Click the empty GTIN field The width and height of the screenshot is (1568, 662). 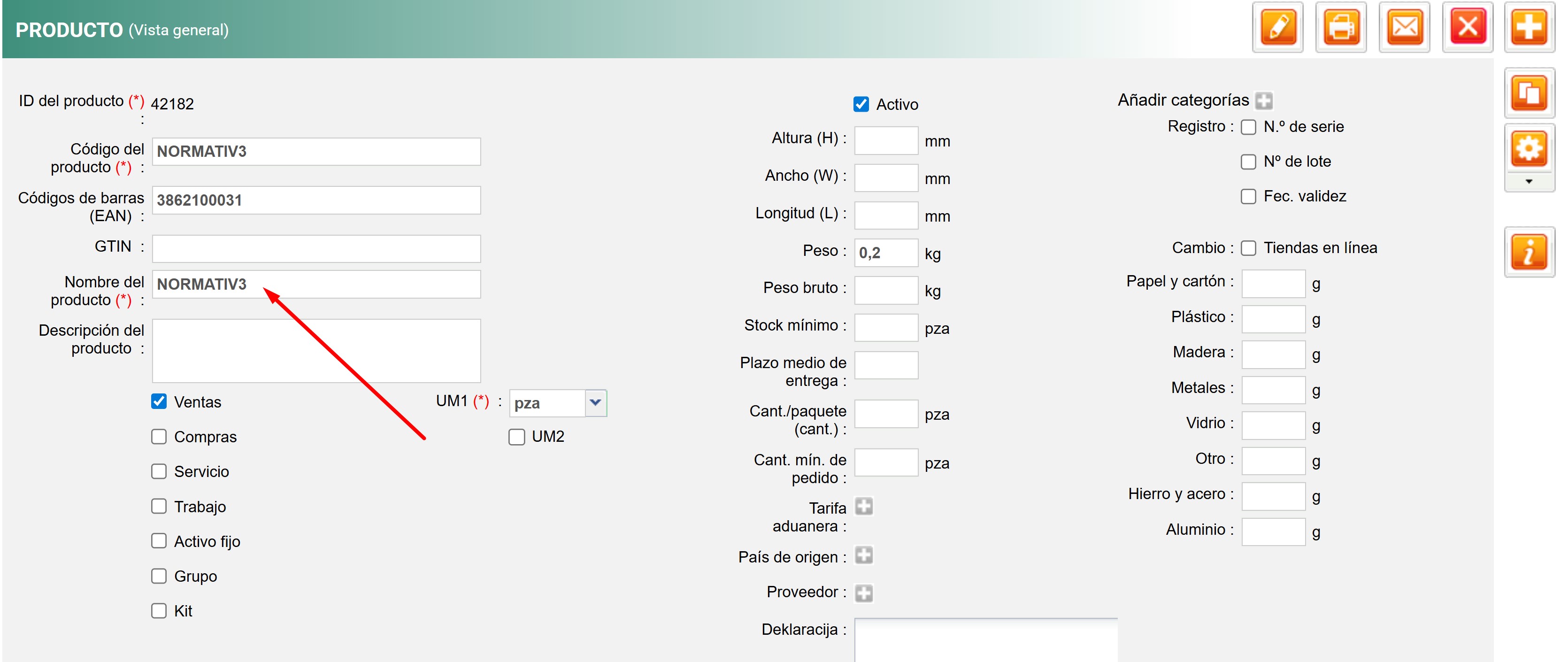[x=316, y=248]
